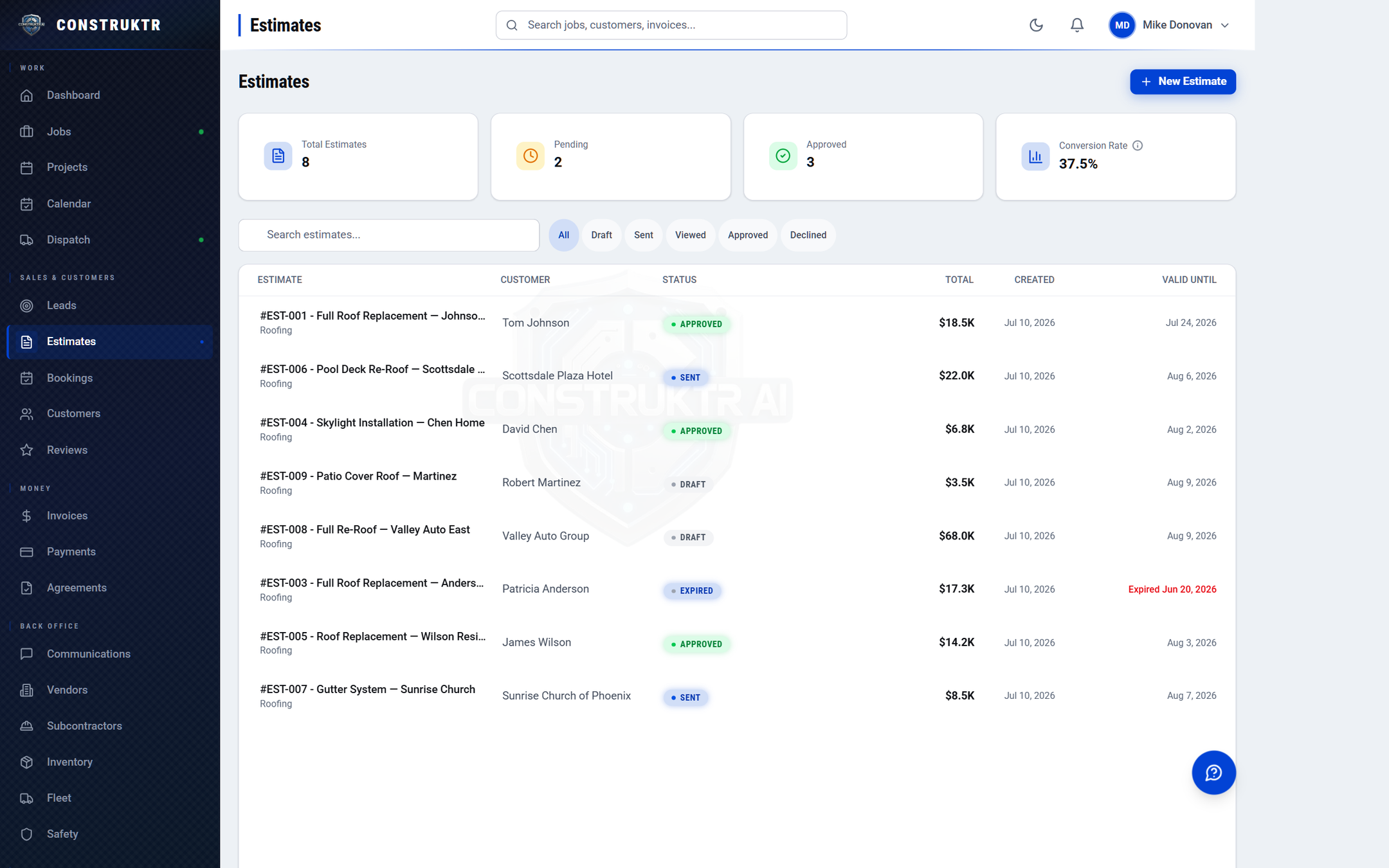Click the Customers people icon

click(26, 413)
